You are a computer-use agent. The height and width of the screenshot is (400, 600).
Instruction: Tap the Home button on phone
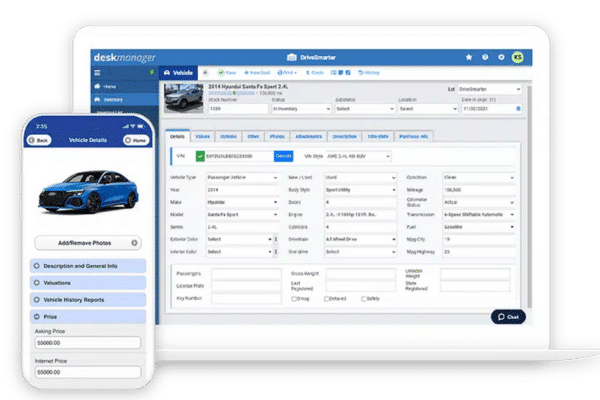pyautogui.click(x=136, y=140)
